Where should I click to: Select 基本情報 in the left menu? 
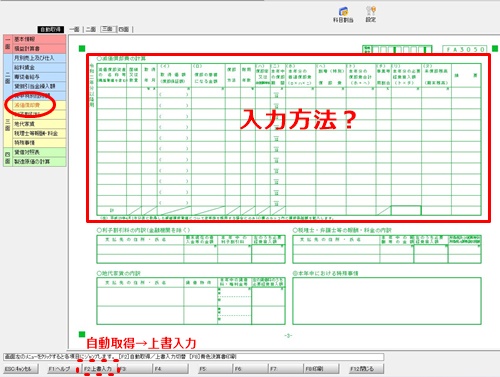click(39, 39)
